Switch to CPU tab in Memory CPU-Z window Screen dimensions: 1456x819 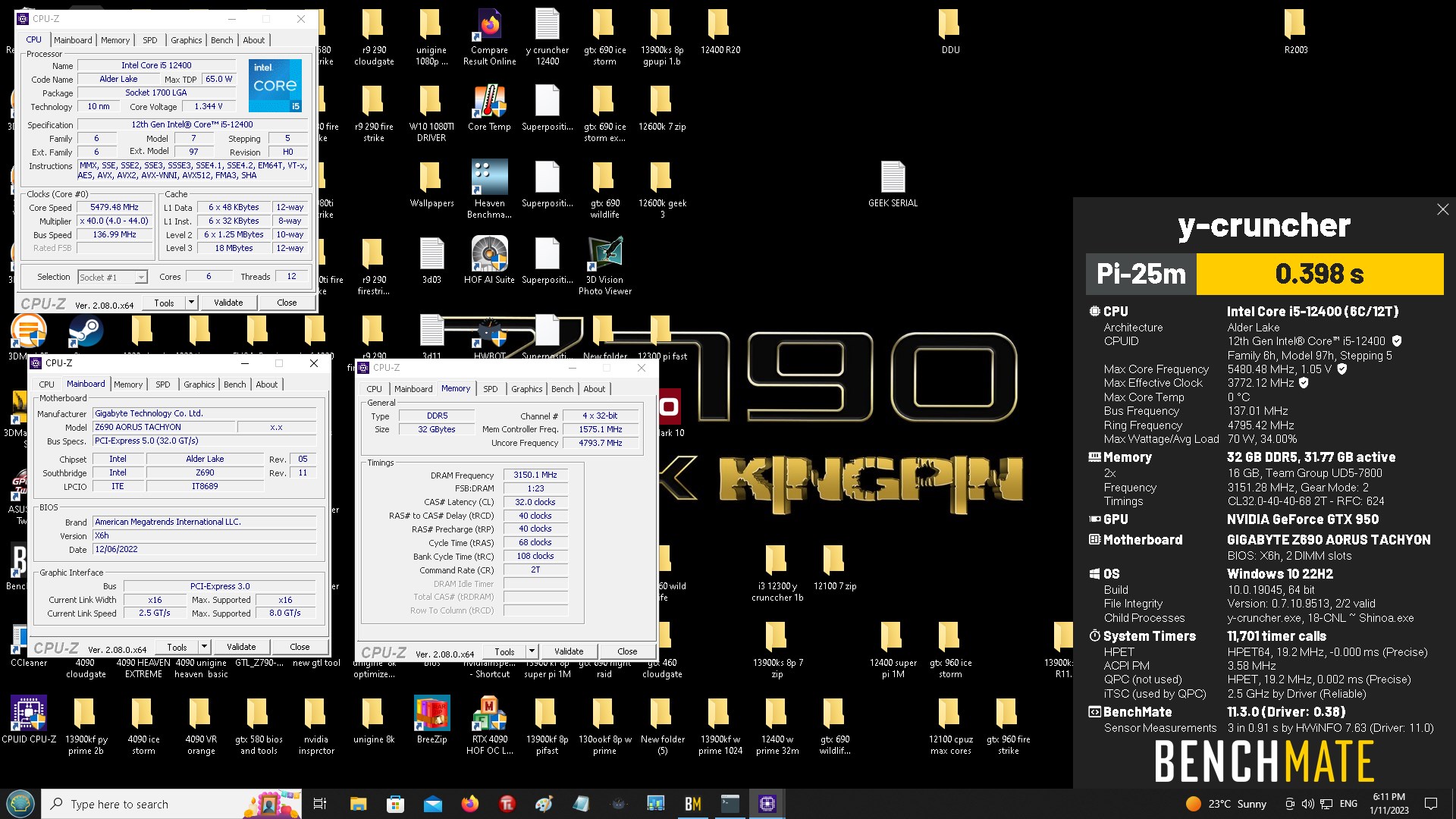tap(375, 389)
